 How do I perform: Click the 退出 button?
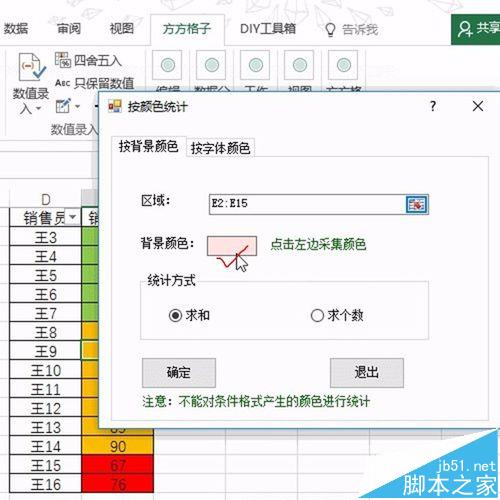click(367, 373)
